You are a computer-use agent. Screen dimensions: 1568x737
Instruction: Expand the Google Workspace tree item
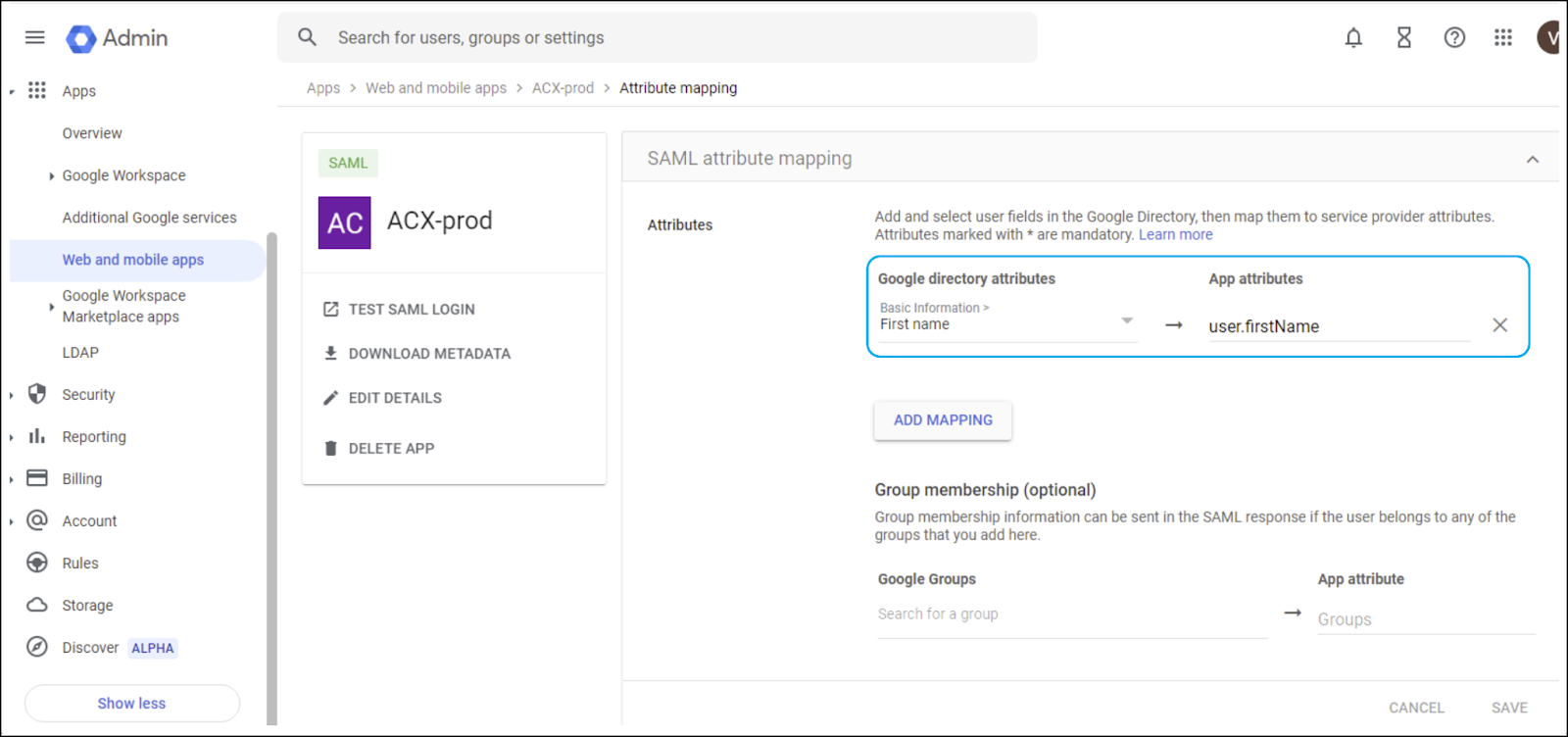tap(51, 176)
